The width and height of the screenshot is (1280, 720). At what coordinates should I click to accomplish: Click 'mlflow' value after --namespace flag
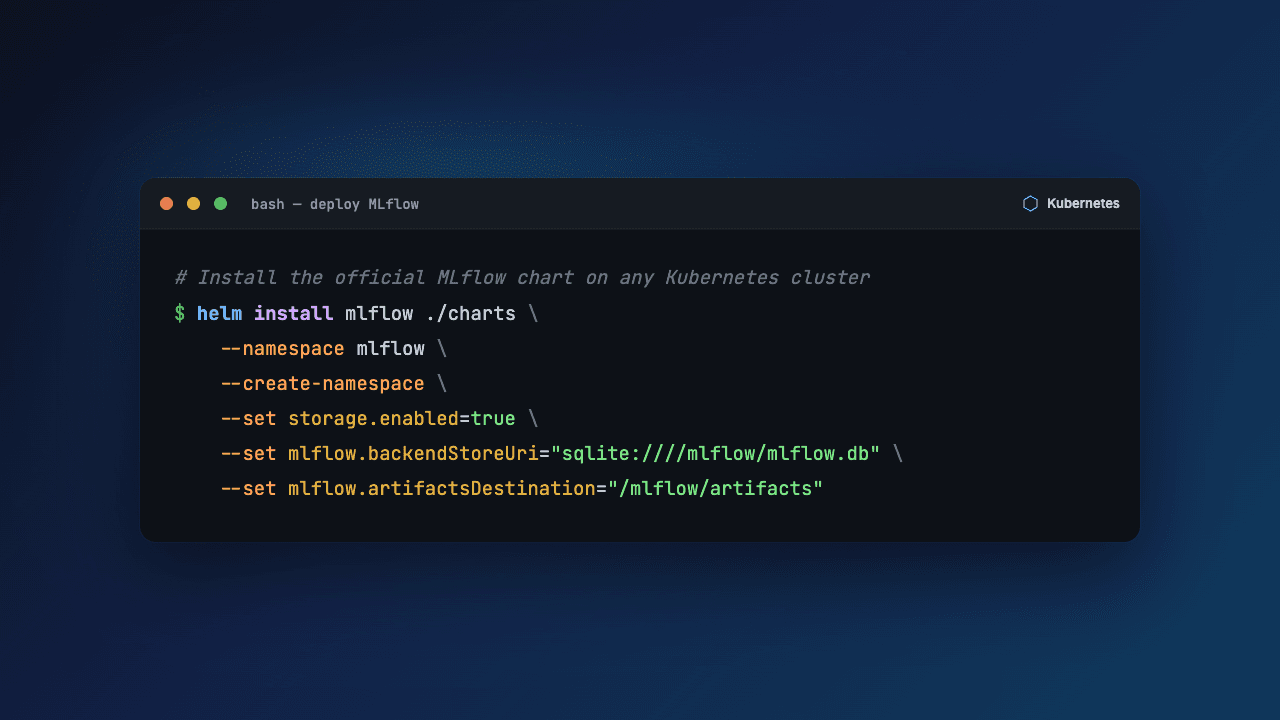(x=390, y=349)
